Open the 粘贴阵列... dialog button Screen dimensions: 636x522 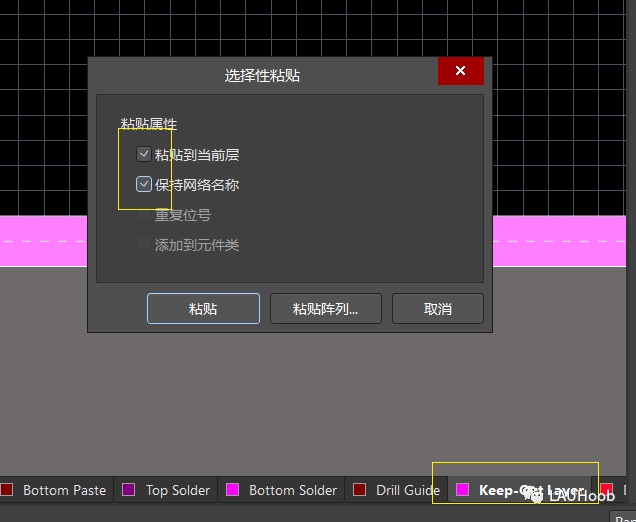326,309
